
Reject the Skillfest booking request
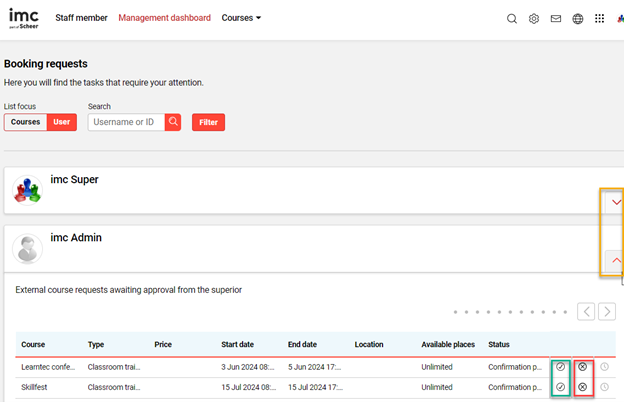click(583, 387)
